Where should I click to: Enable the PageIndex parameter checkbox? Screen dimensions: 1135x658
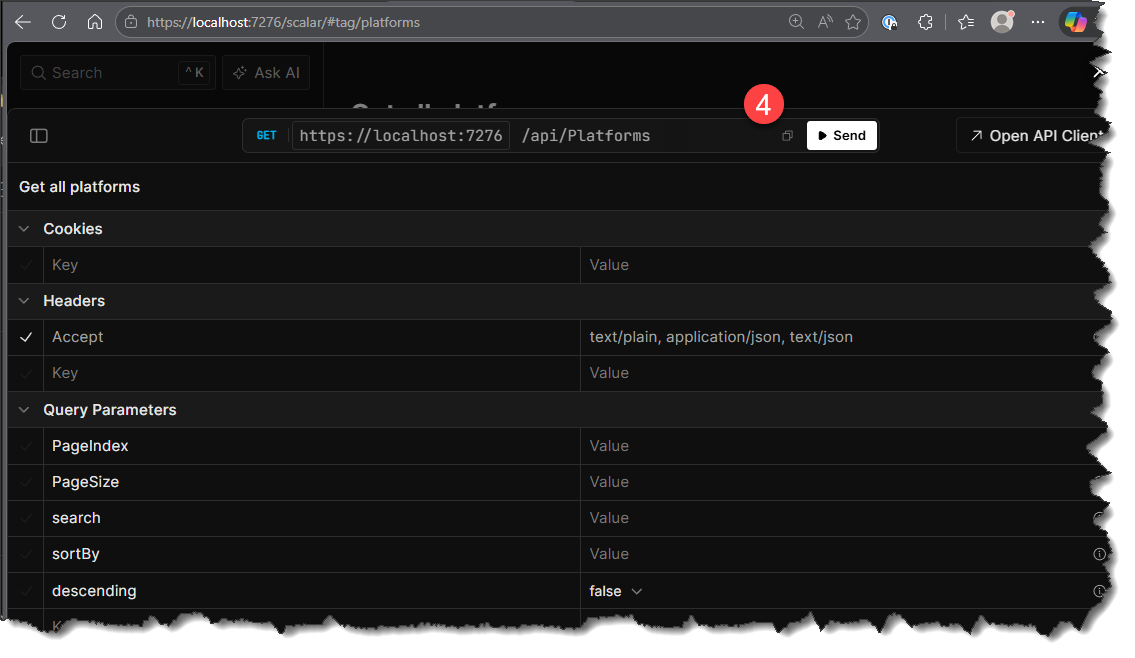tap(26, 446)
